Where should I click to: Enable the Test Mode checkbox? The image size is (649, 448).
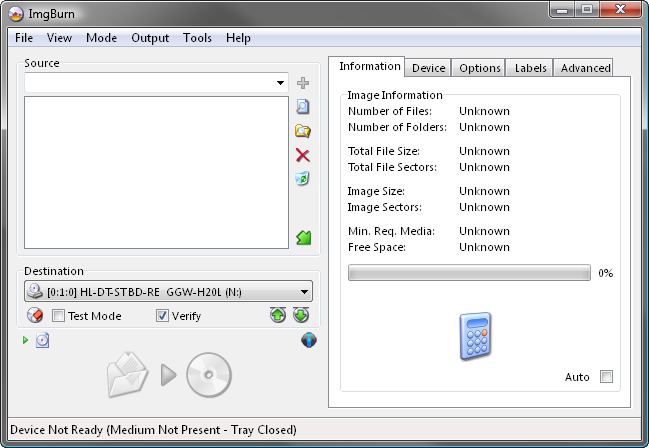click(x=58, y=316)
